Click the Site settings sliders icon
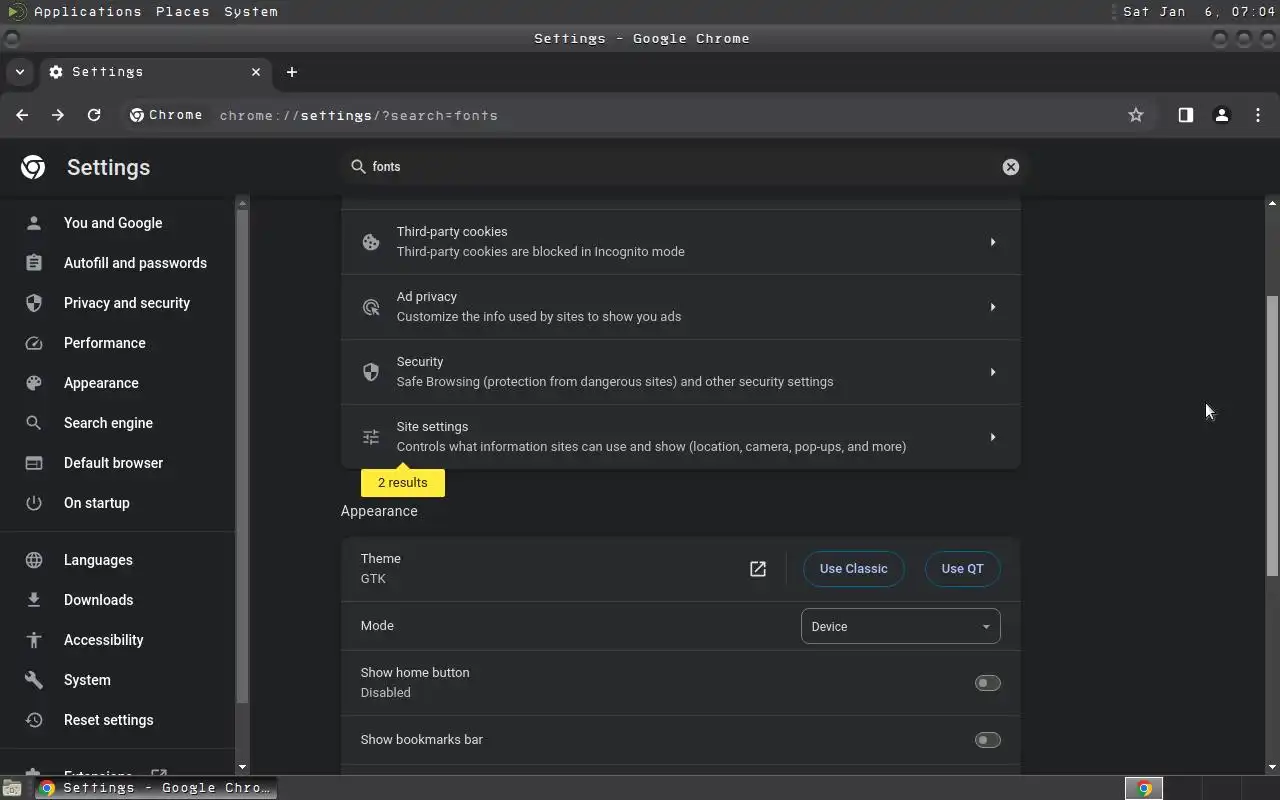1280x800 pixels. coord(371,437)
